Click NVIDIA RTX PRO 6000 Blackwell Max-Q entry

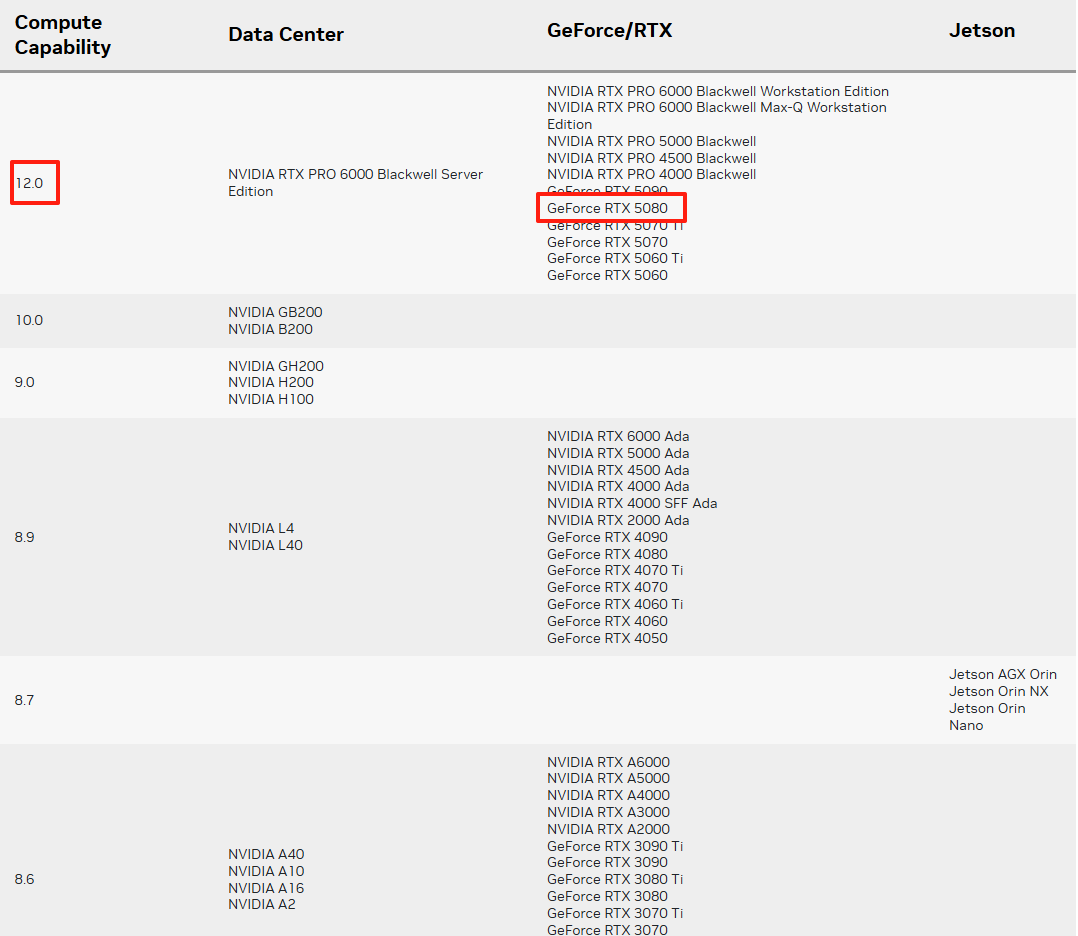[x=717, y=116]
